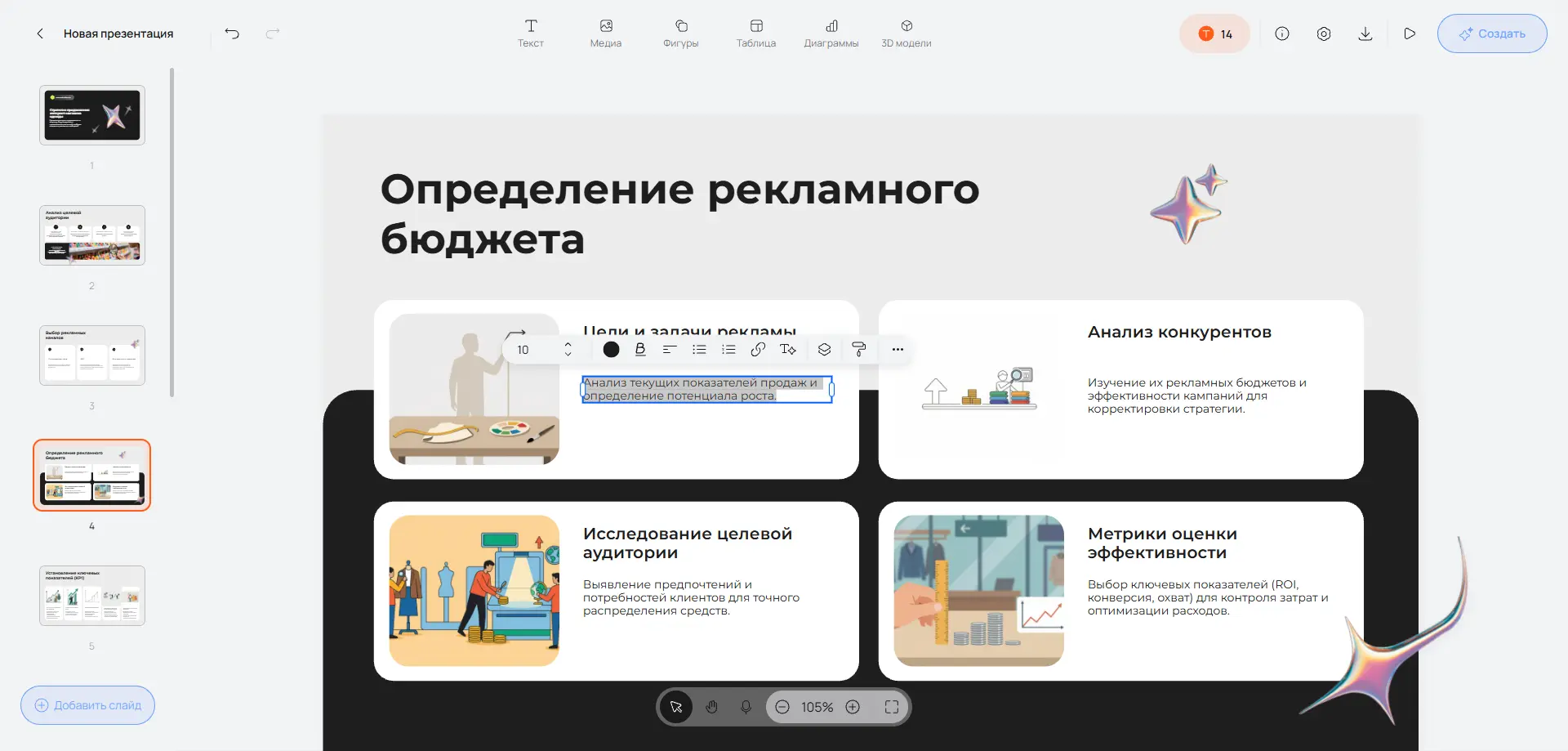Open the token balance badge showing 14

(1215, 34)
